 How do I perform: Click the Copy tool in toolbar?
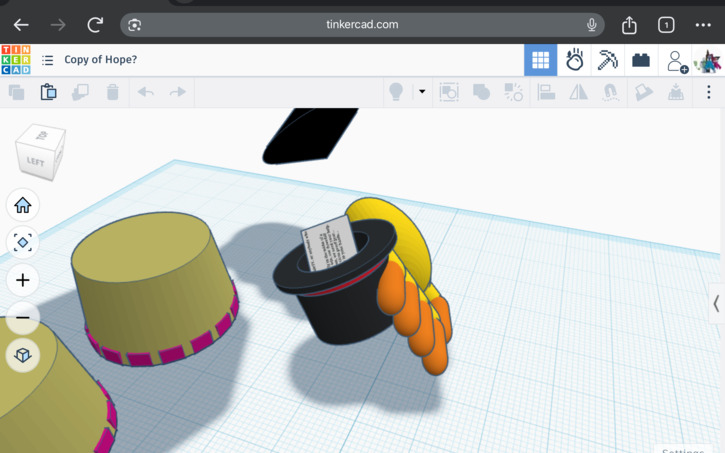pos(17,92)
